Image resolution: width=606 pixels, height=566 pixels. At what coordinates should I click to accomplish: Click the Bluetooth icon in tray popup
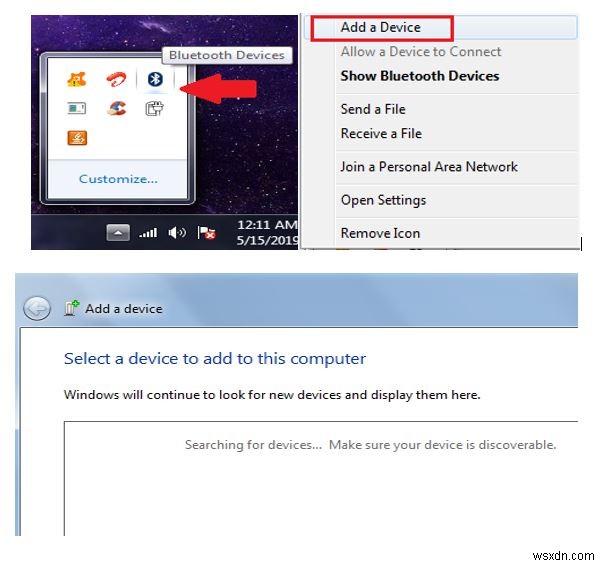[x=155, y=79]
